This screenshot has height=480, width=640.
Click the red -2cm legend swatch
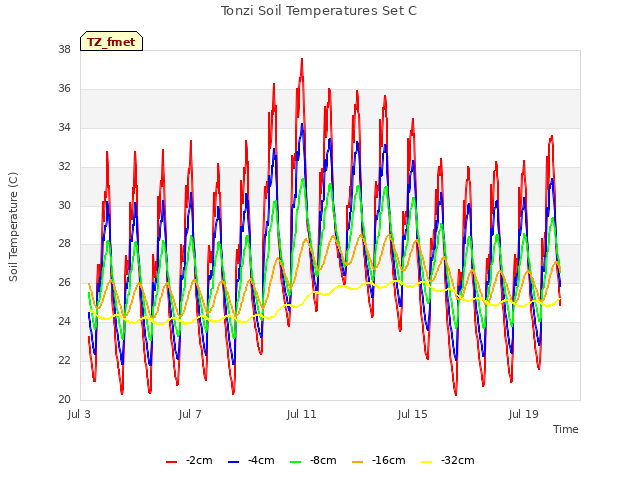[171, 462]
